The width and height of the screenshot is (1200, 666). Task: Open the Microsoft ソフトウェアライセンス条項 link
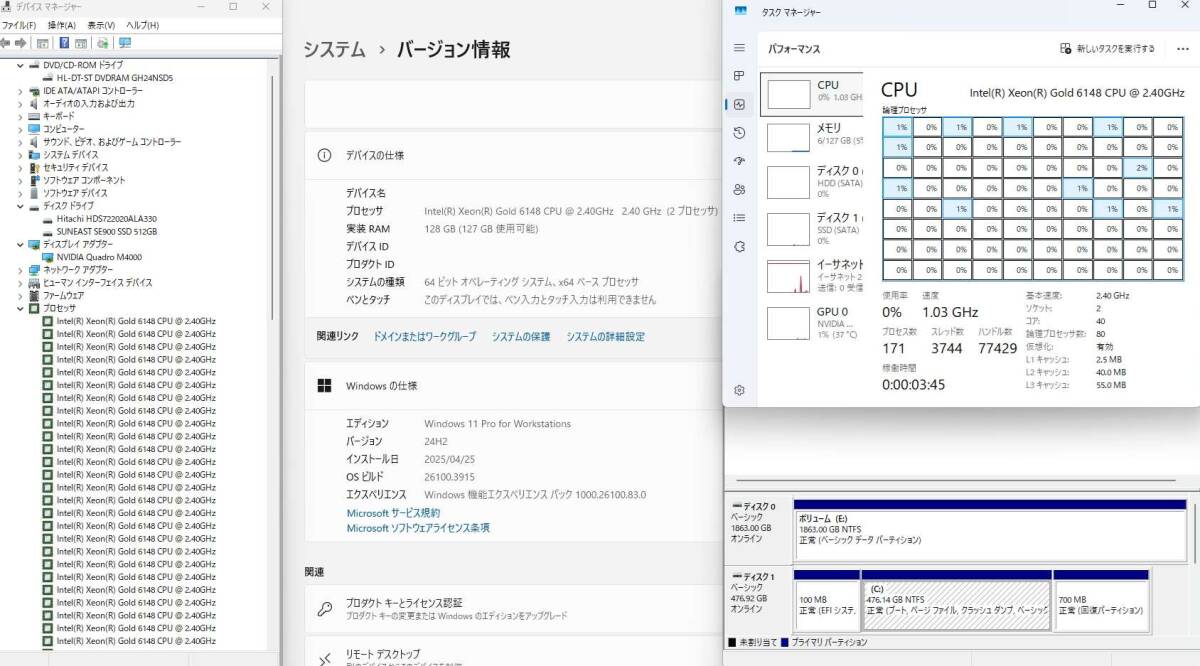pyautogui.click(x=418, y=528)
